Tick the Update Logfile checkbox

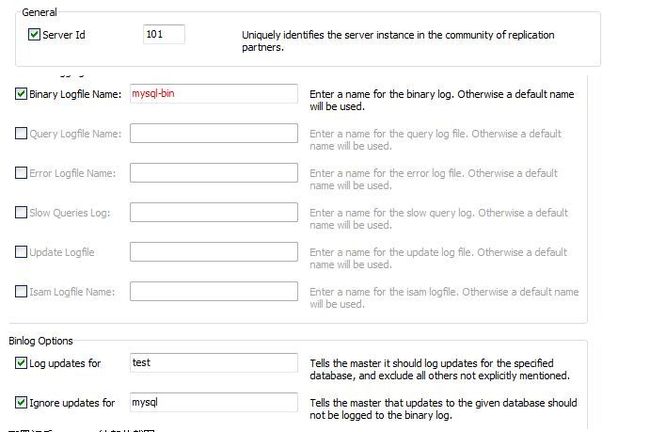pyautogui.click(x=21, y=252)
